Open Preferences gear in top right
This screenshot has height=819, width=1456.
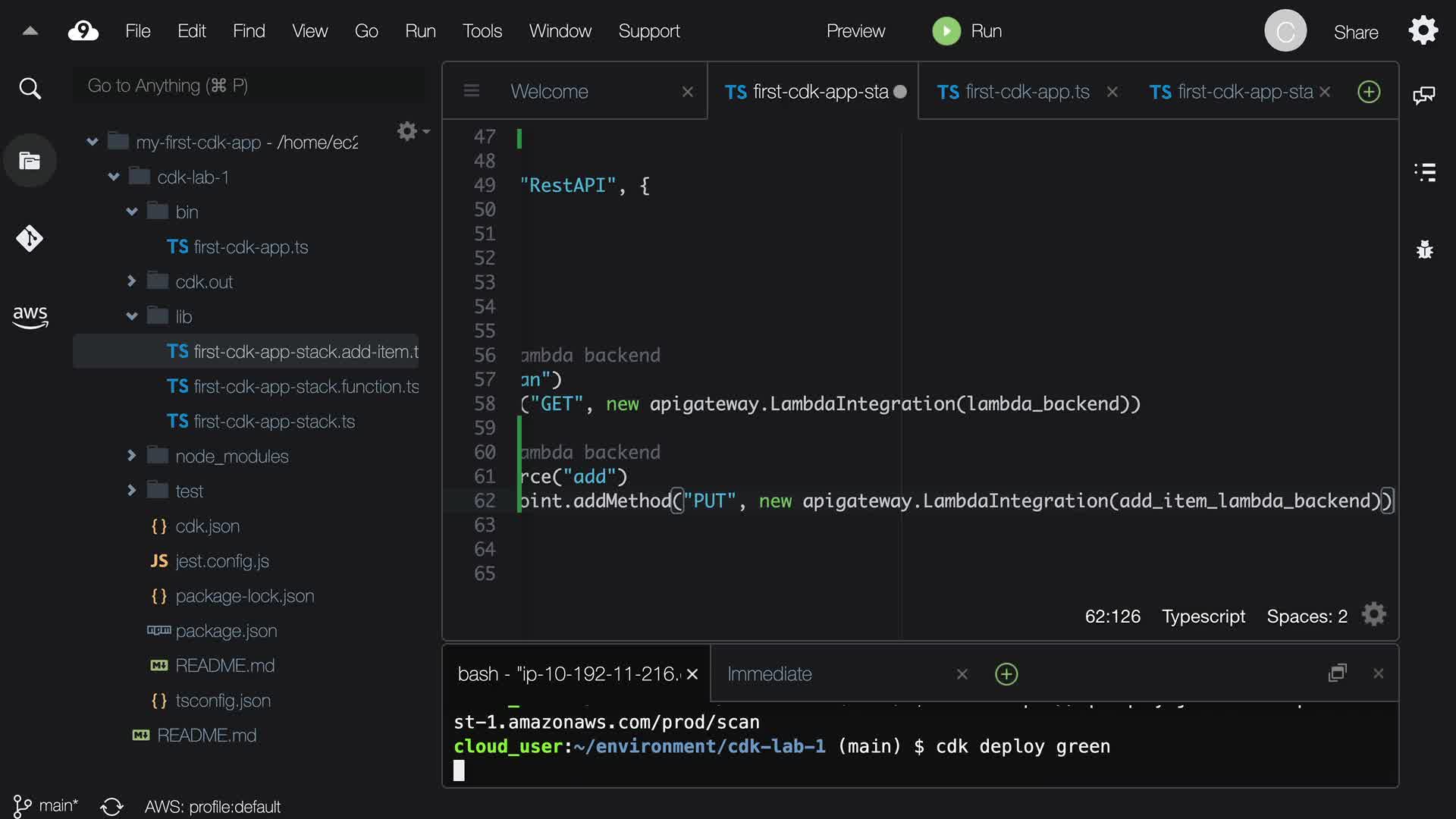point(1423,31)
